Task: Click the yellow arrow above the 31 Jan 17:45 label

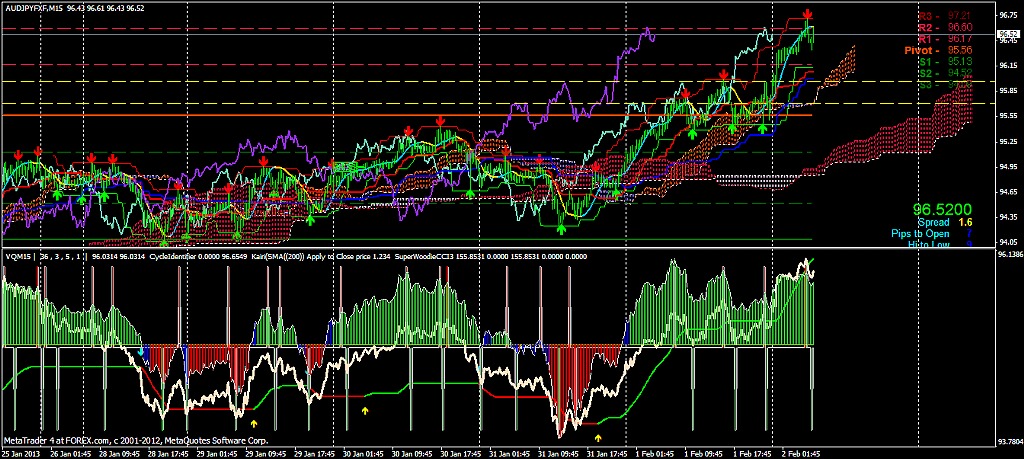Action: click(x=598, y=437)
